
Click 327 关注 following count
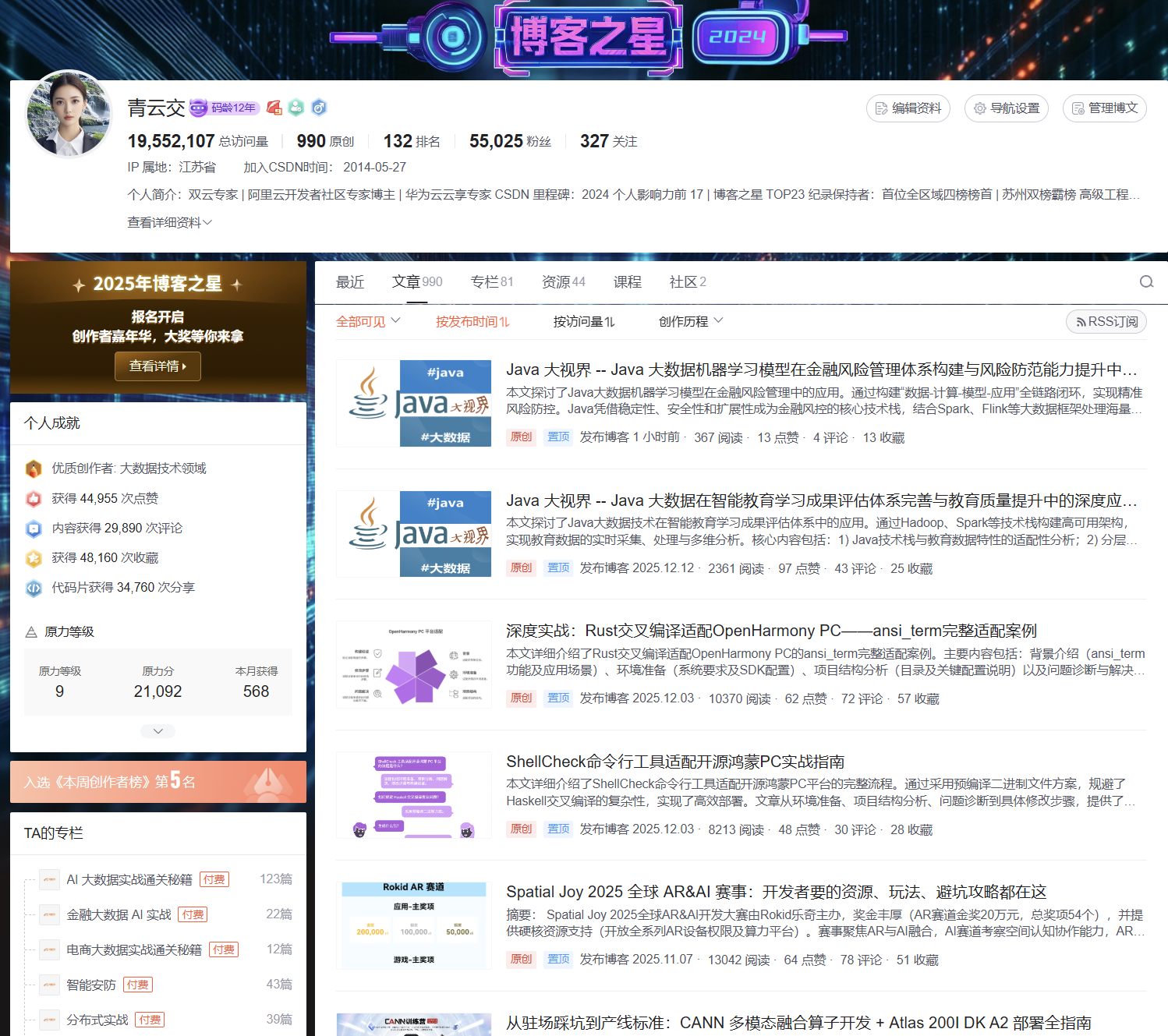coord(609,141)
